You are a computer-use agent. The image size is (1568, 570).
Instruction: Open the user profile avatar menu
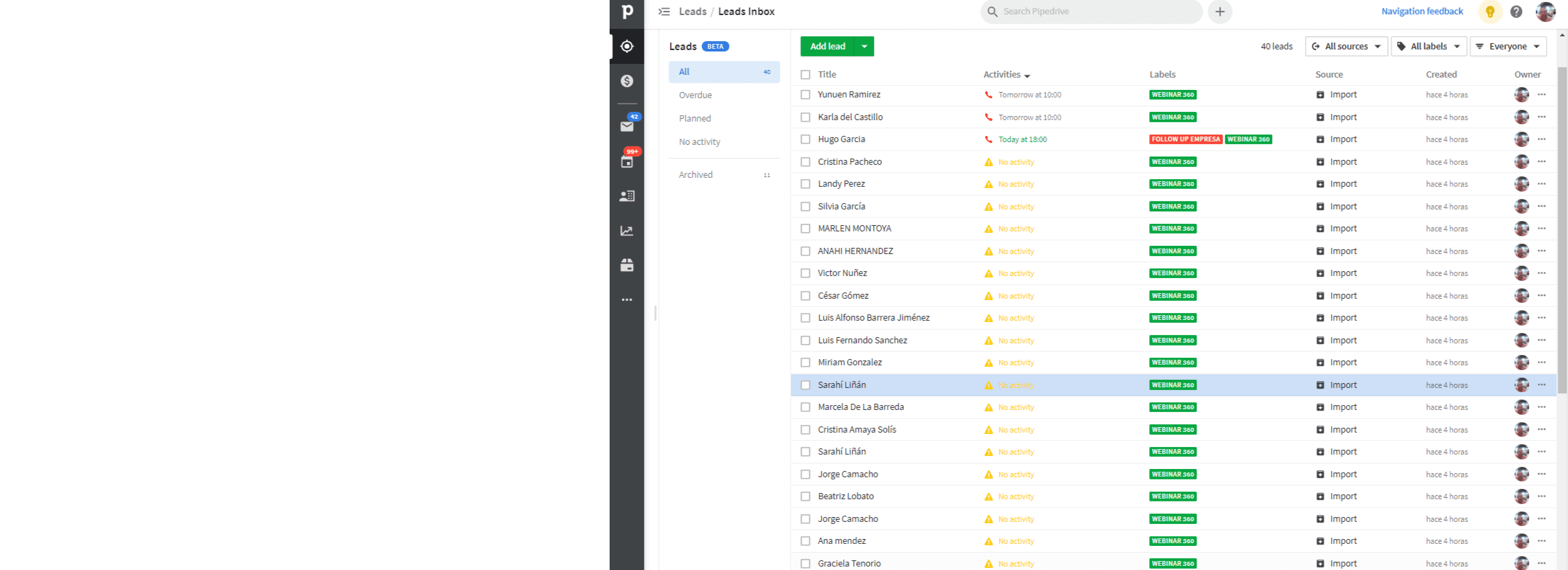click(x=1545, y=12)
